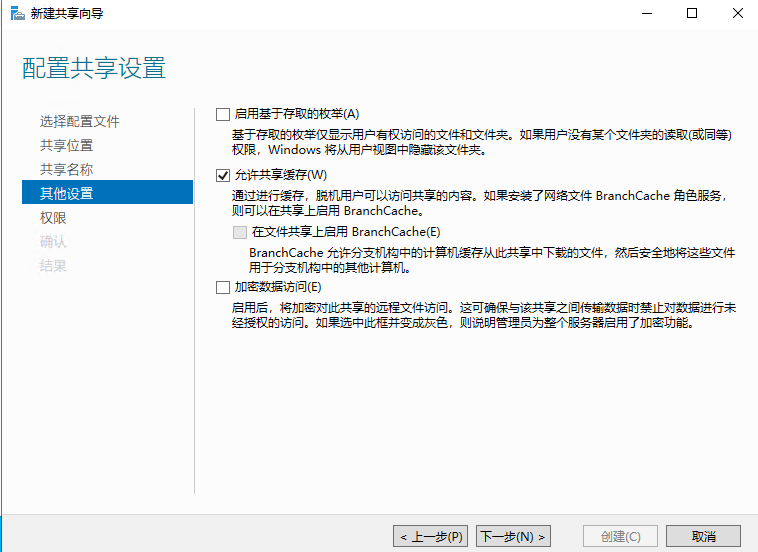Open the 共享位置 step in the sidebar
The image size is (758, 552).
[x=67, y=145]
